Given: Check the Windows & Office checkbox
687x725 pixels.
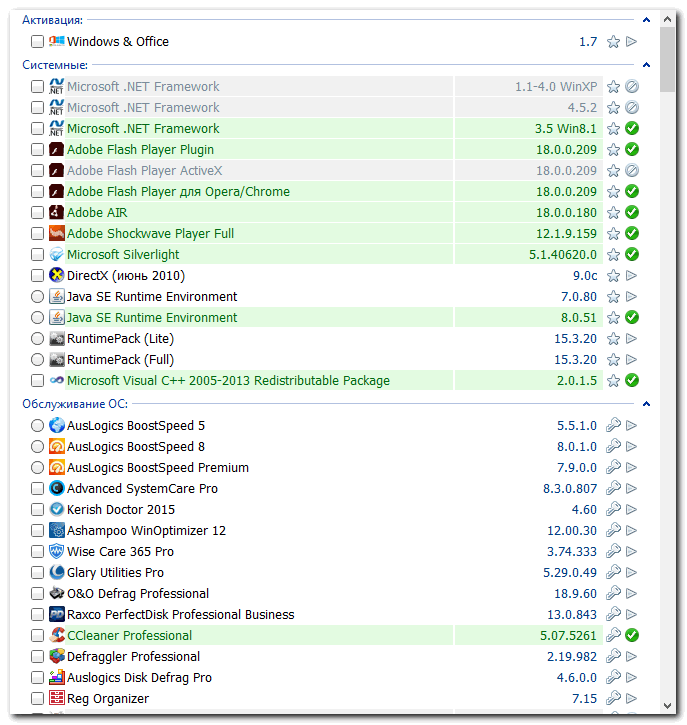Looking at the screenshot, I should pyautogui.click(x=38, y=42).
